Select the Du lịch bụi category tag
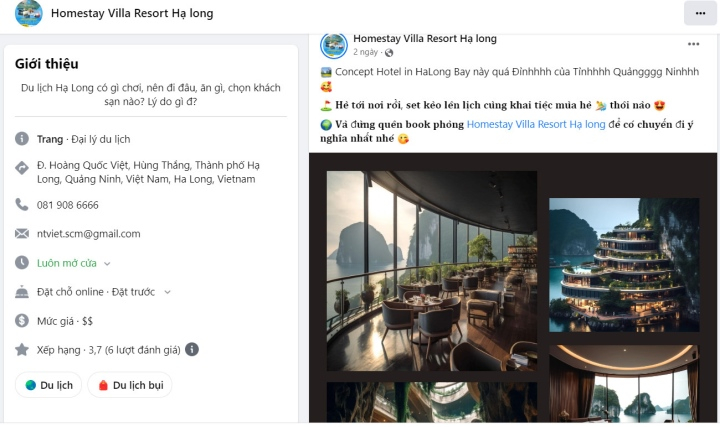This screenshot has width=720, height=427. coord(130,385)
